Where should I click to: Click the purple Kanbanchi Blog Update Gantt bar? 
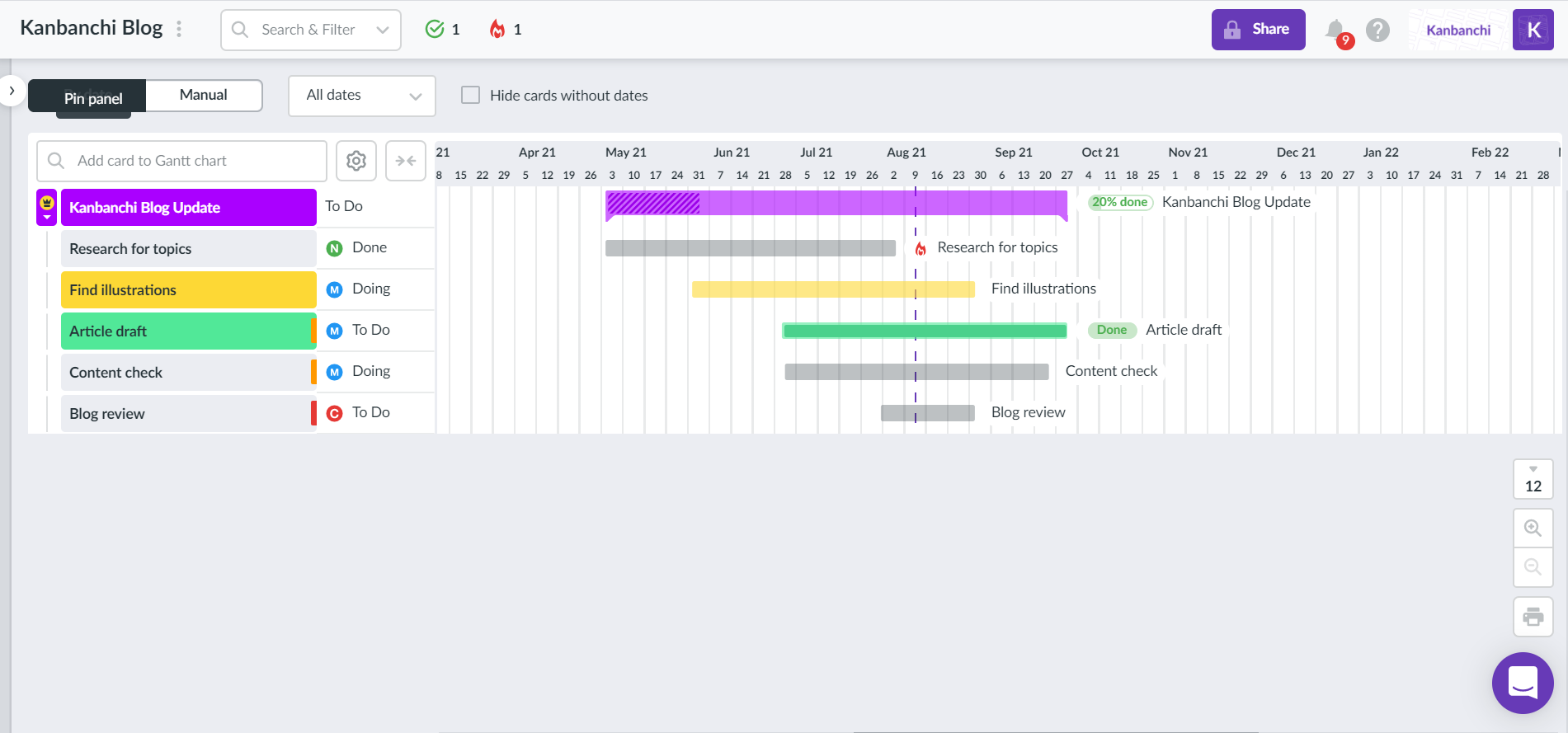(836, 203)
